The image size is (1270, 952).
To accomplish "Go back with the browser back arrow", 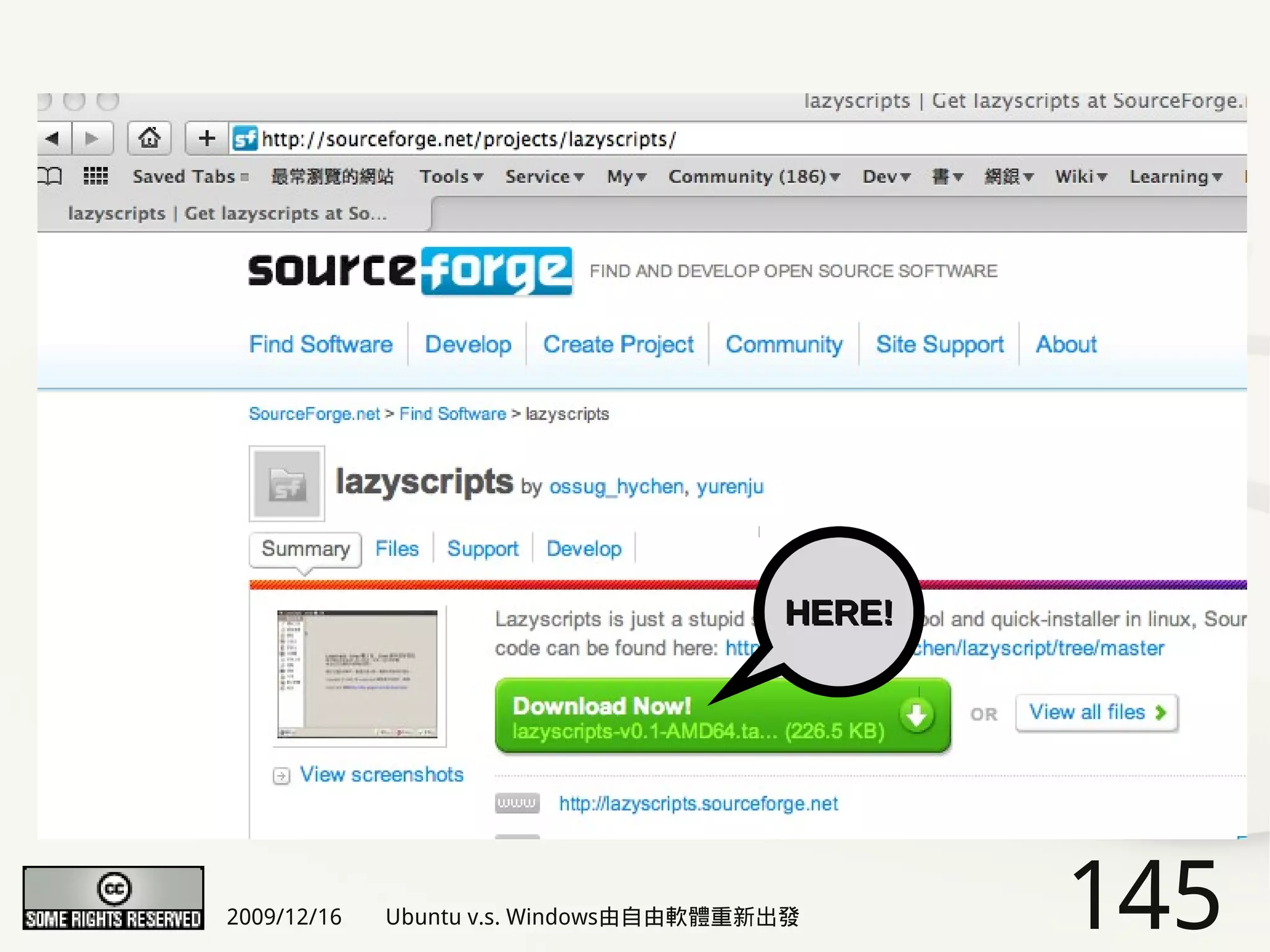I will pyautogui.click(x=55, y=138).
